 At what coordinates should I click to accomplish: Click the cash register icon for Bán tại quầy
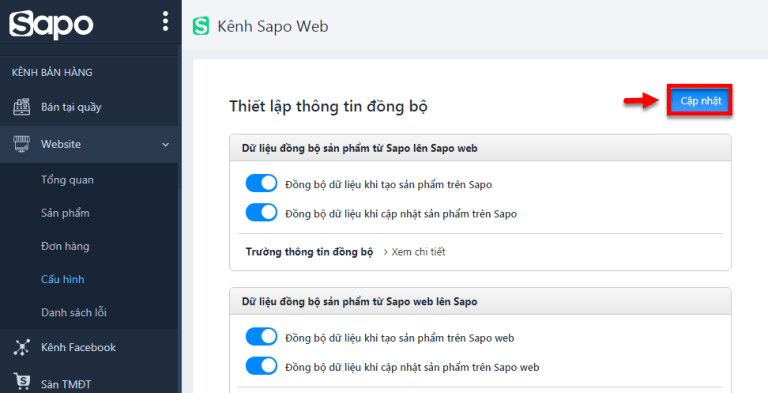[21, 107]
